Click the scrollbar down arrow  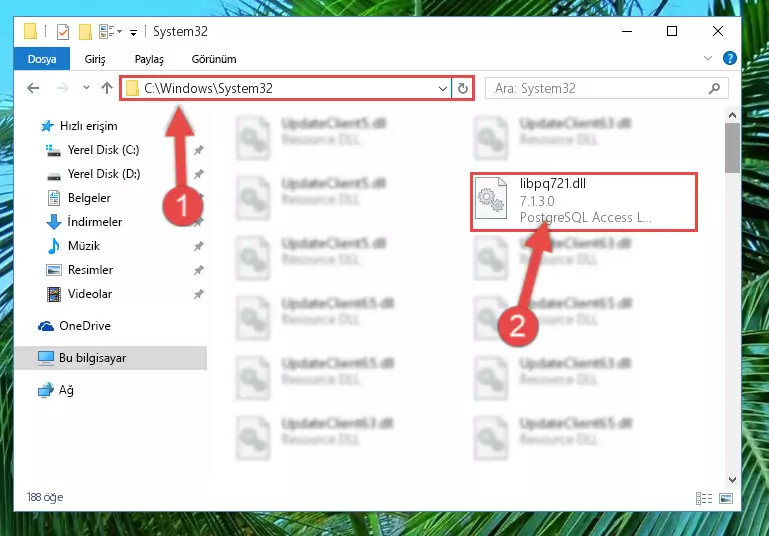(x=732, y=480)
